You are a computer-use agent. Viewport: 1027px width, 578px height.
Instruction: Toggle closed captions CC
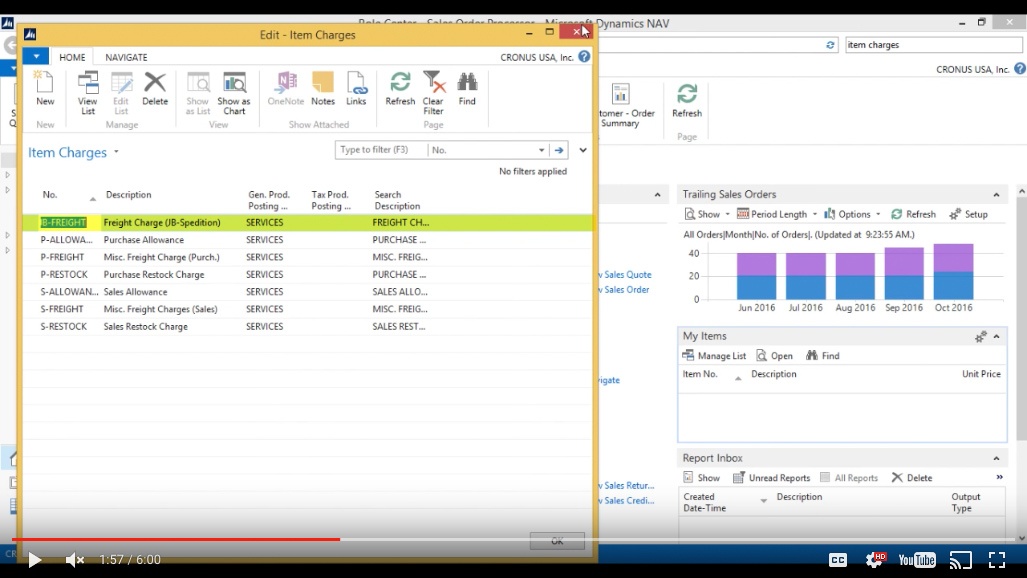[838, 560]
